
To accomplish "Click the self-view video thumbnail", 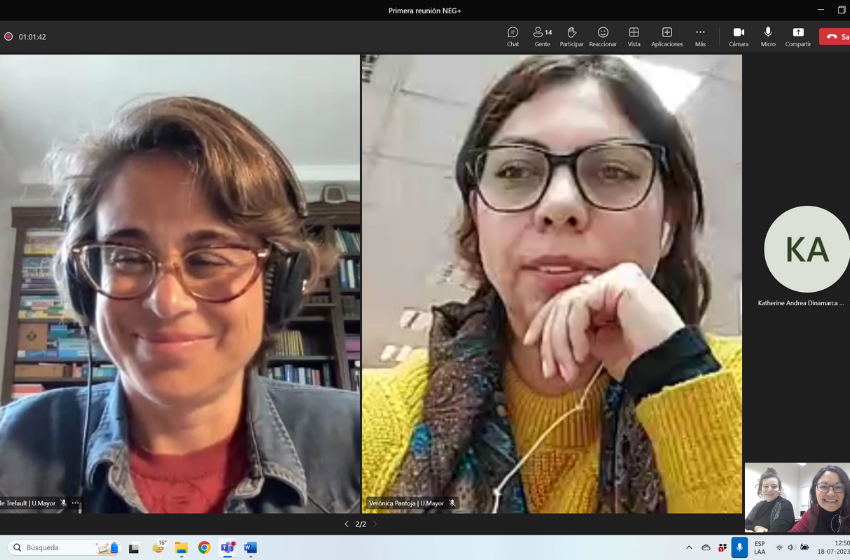I will pos(797,497).
